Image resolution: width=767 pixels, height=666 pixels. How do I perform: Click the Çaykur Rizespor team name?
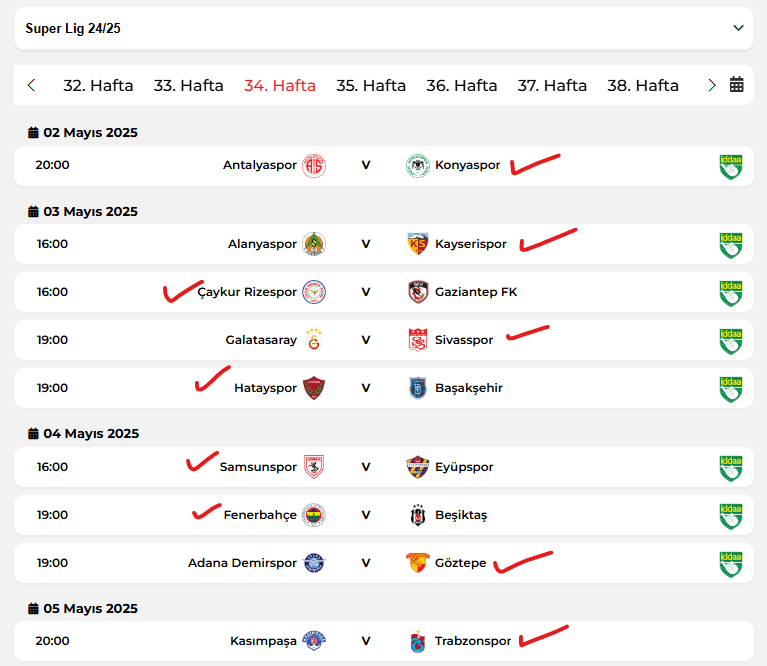[247, 292]
